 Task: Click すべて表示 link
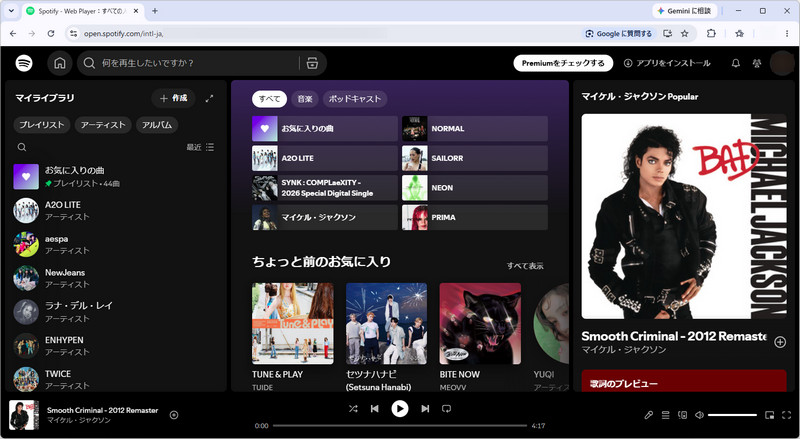pos(525,265)
